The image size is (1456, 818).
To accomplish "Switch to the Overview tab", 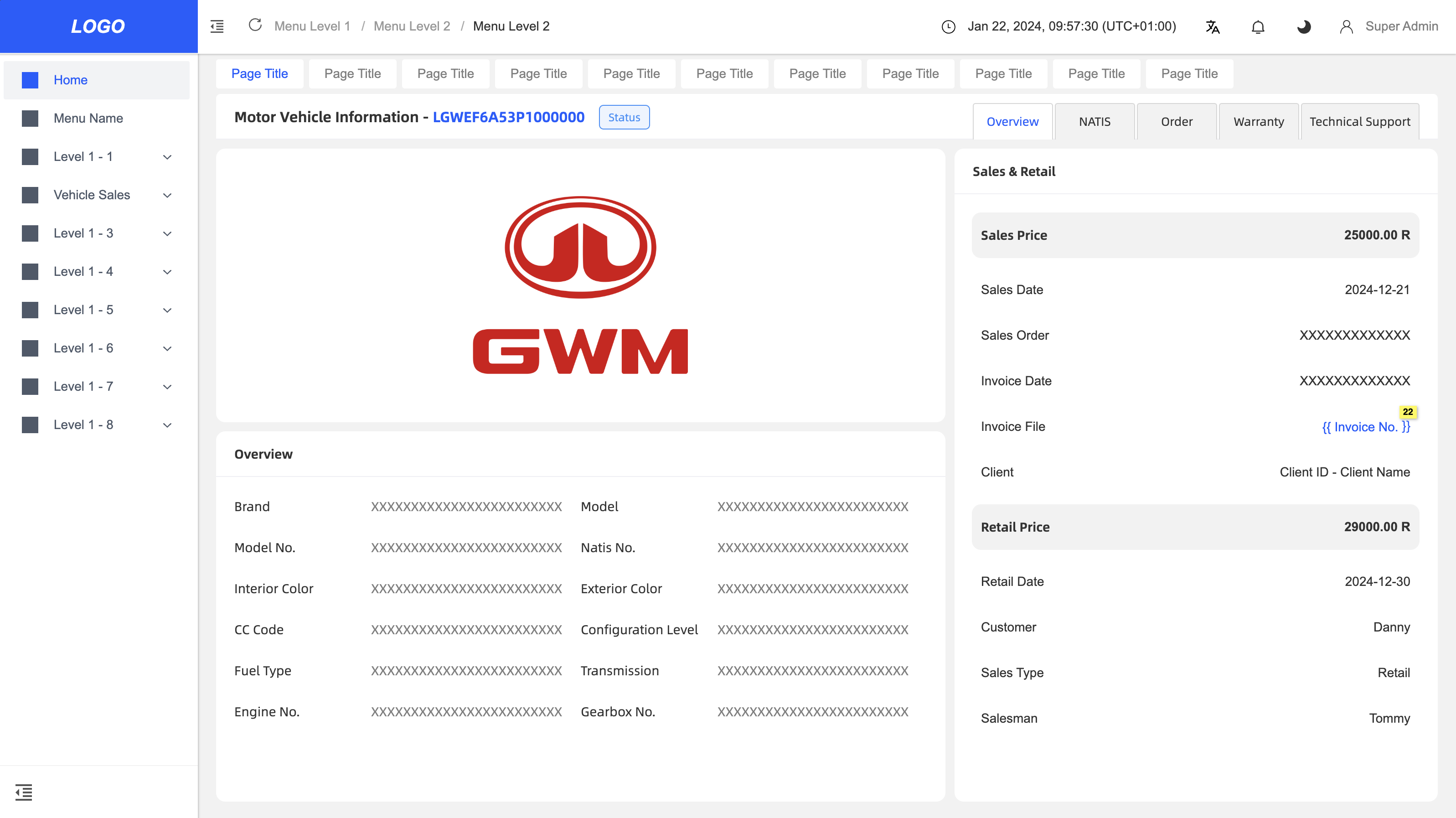I will (x=1012, y=122).
